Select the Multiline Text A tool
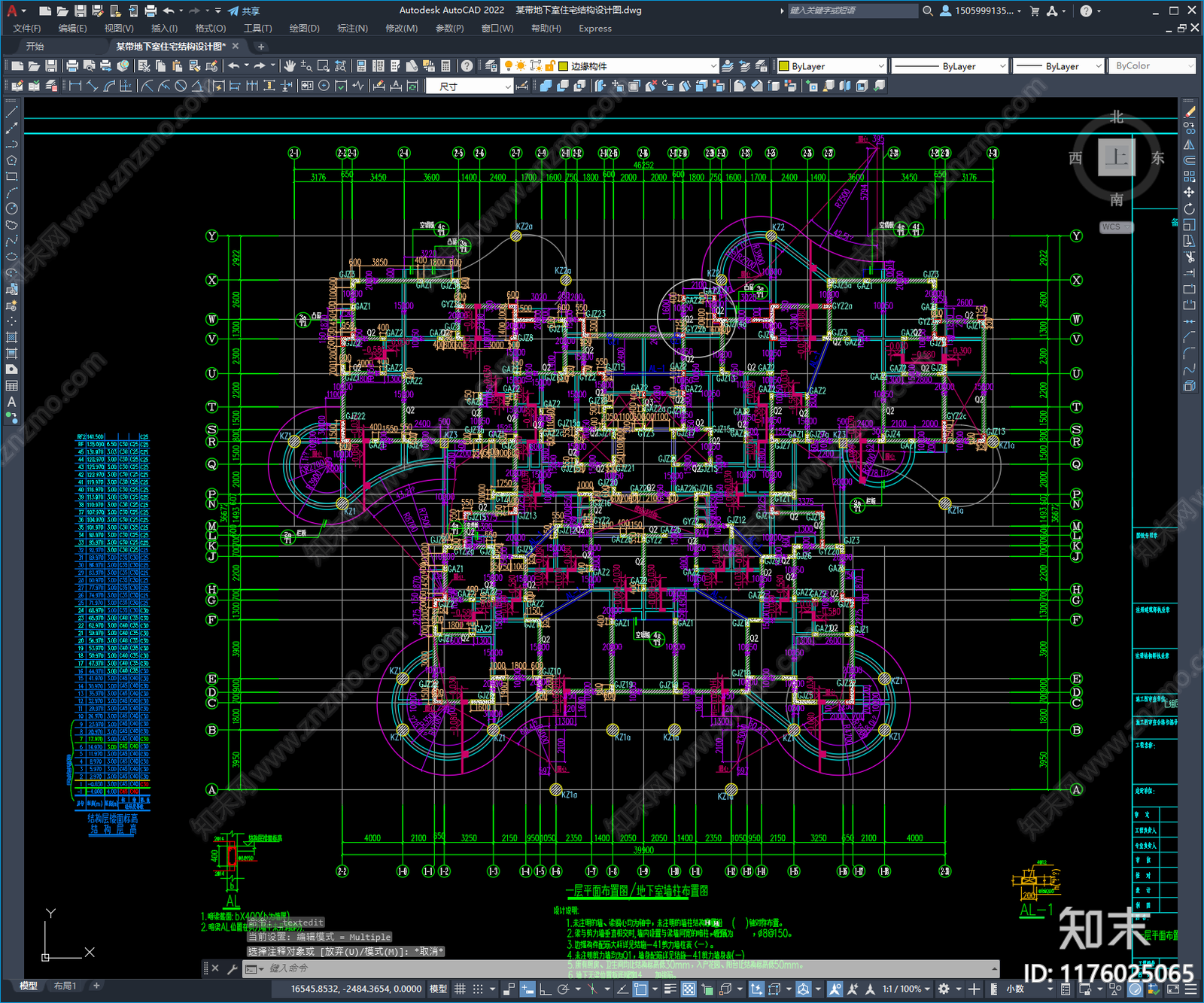Viewport: 1204px width, 1003px height. pos(11,402)
